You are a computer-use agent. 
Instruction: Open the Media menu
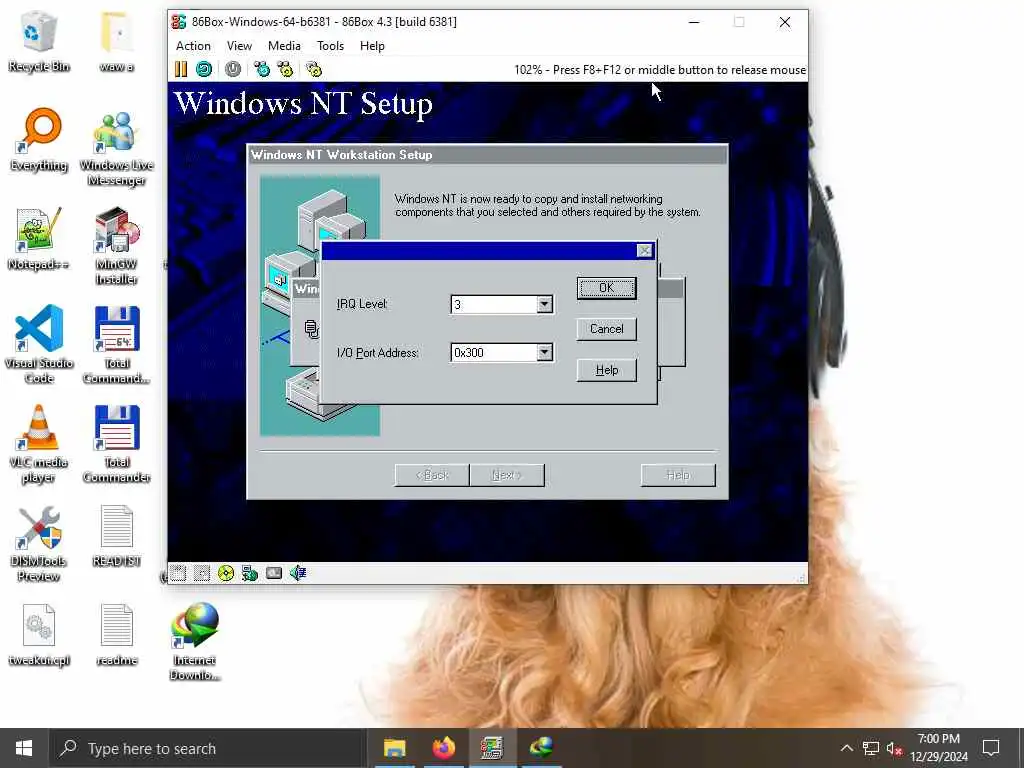click(284, 46)
